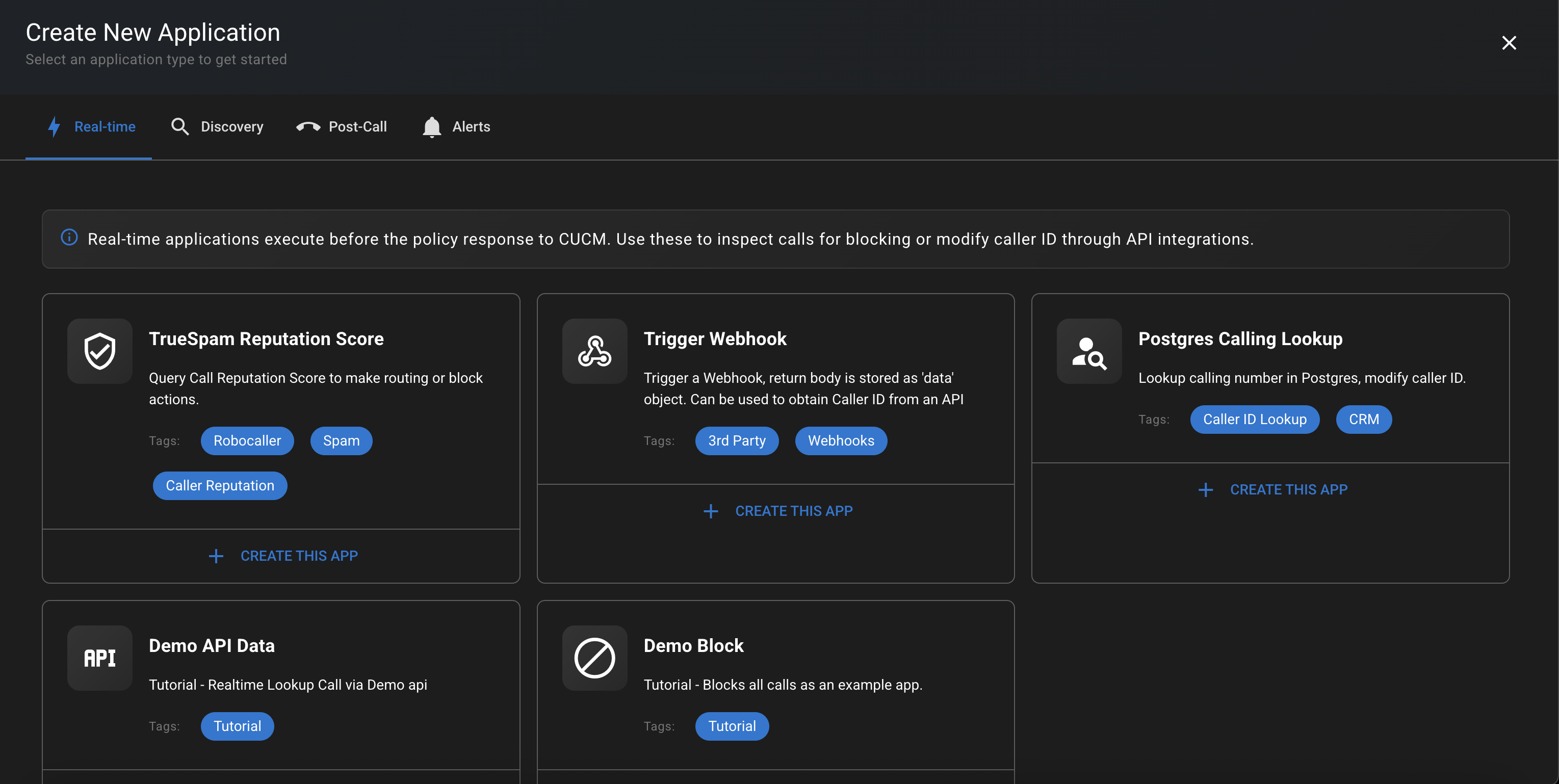Click the Trigger Webhook title
The image size is (1559, 784).
coord(715,339)
